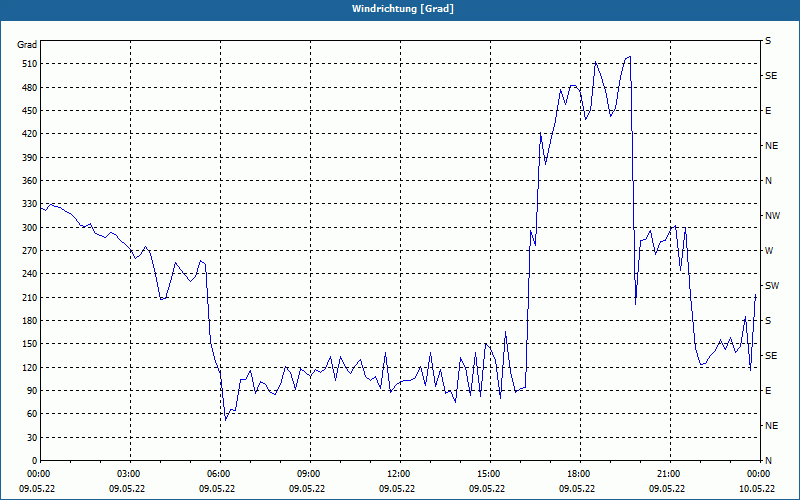
Task: Pick the 240 degree axis label
Action: (29, 274)
